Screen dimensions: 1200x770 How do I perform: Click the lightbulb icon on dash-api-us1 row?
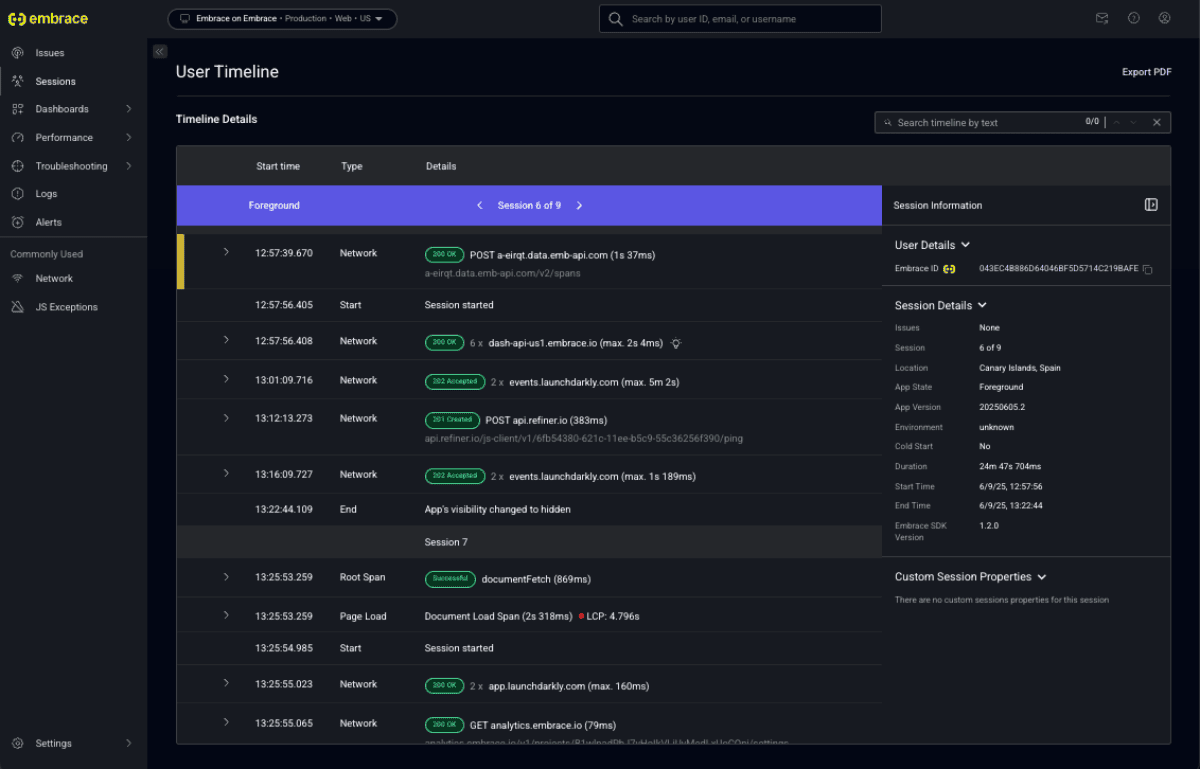[x=677, y=343]
